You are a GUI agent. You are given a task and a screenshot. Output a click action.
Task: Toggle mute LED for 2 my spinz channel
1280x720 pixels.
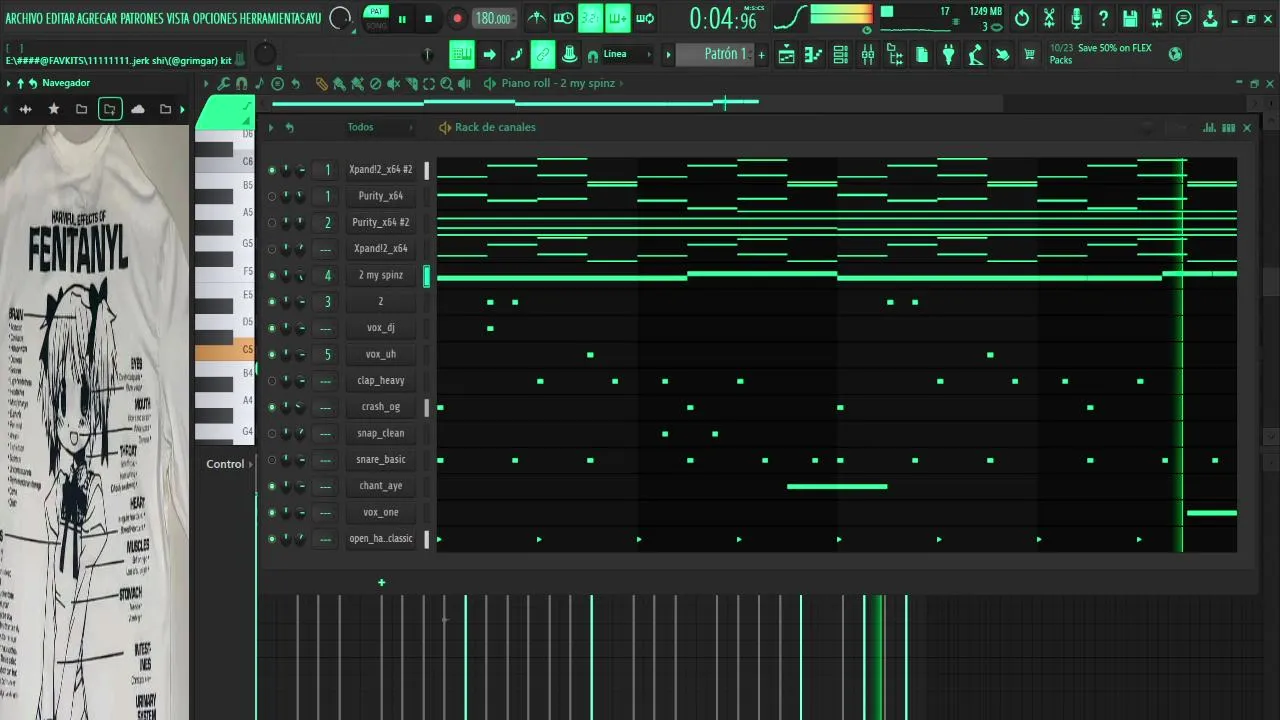272,275
